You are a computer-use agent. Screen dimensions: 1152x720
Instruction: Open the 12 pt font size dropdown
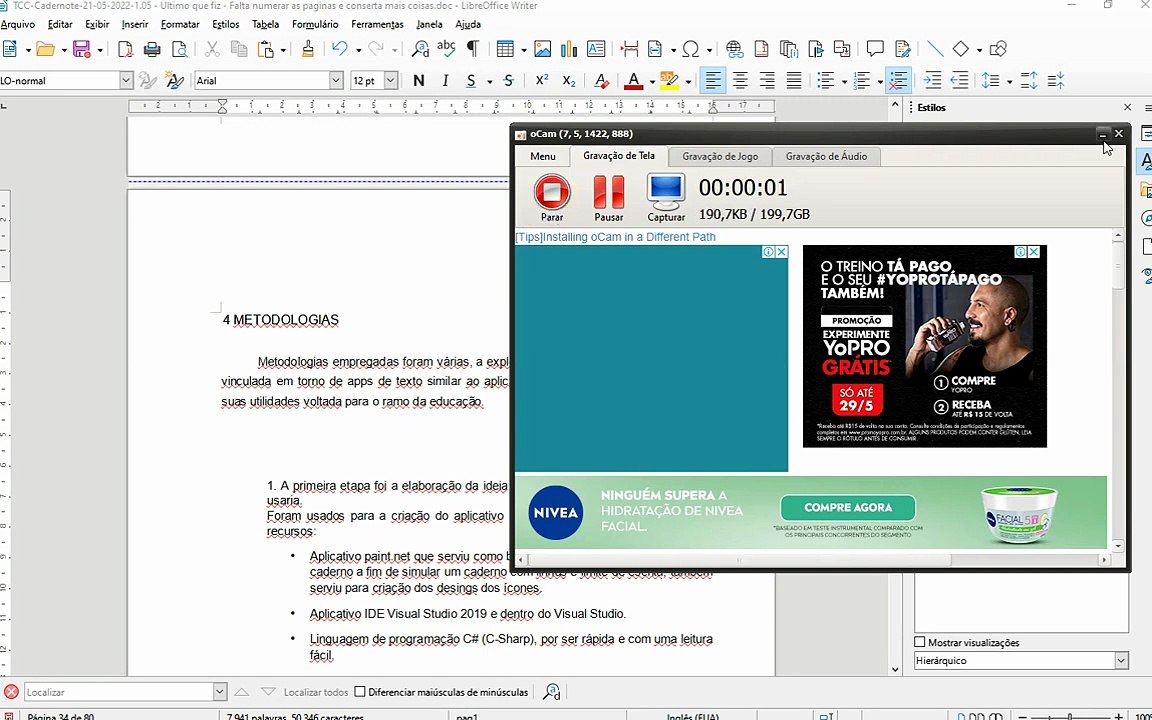tap(391, 81)
